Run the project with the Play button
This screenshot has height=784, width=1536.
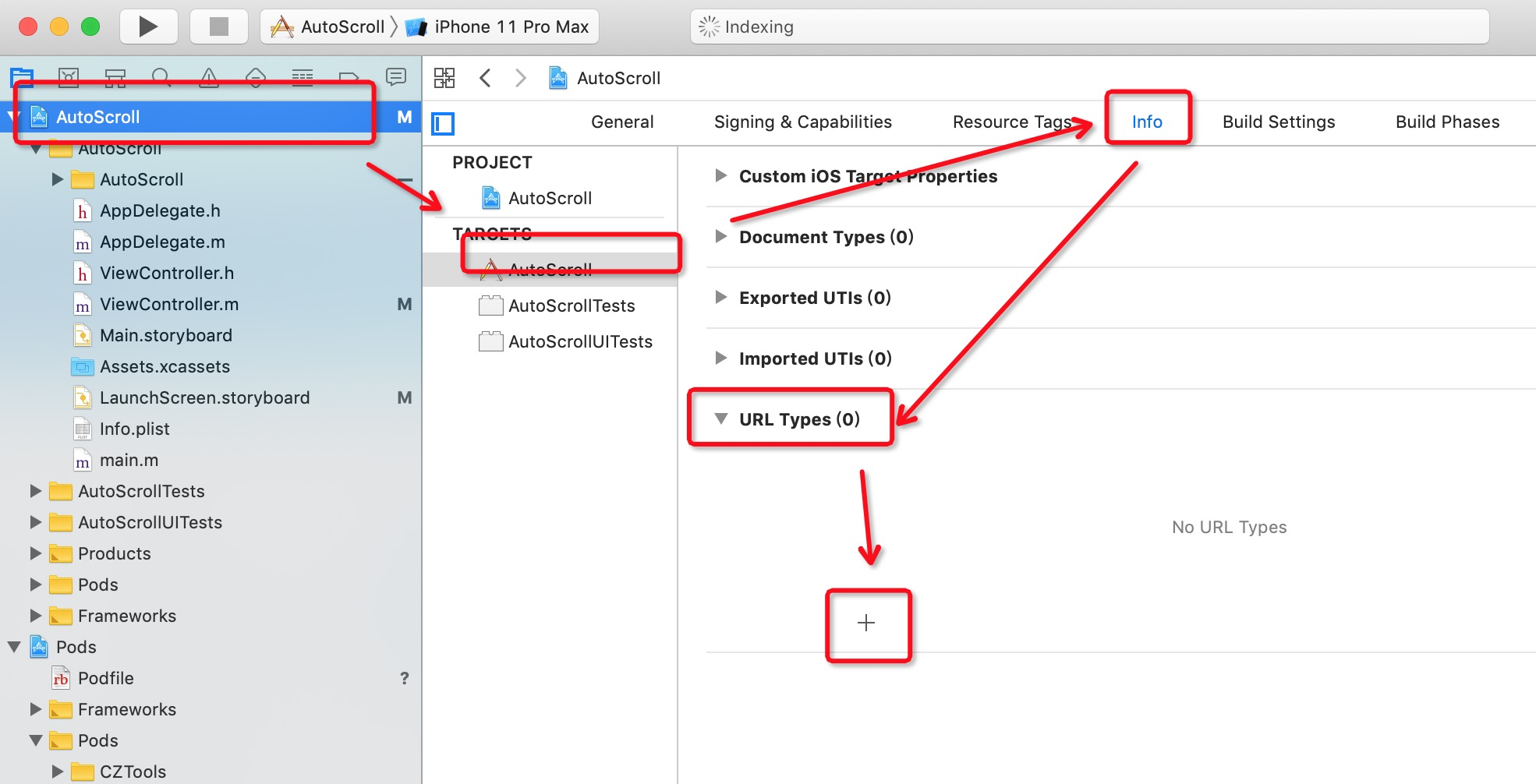coord(148,26)
